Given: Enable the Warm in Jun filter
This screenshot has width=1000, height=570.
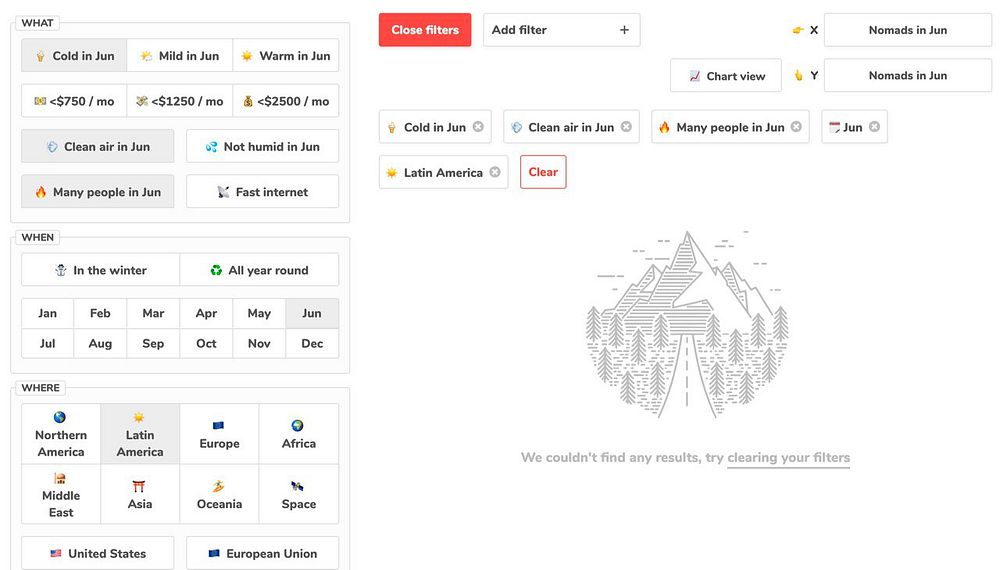Looking at the screenshot, I should pos(285,56).
